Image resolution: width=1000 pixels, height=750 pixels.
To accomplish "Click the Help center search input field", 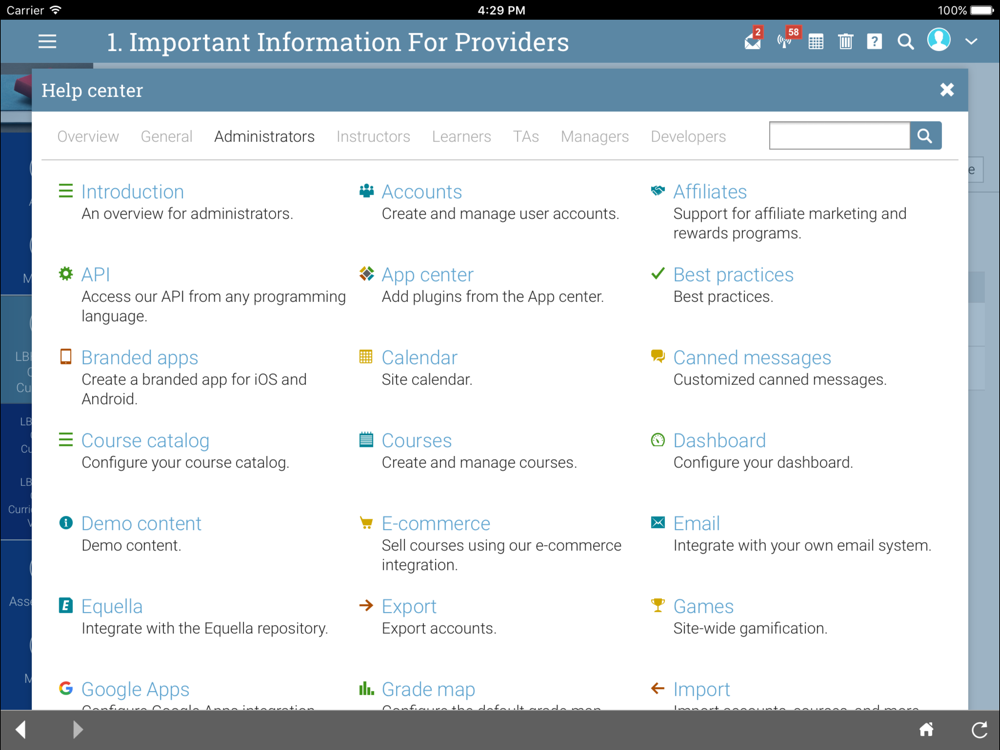I will click(x=839, y=136).
